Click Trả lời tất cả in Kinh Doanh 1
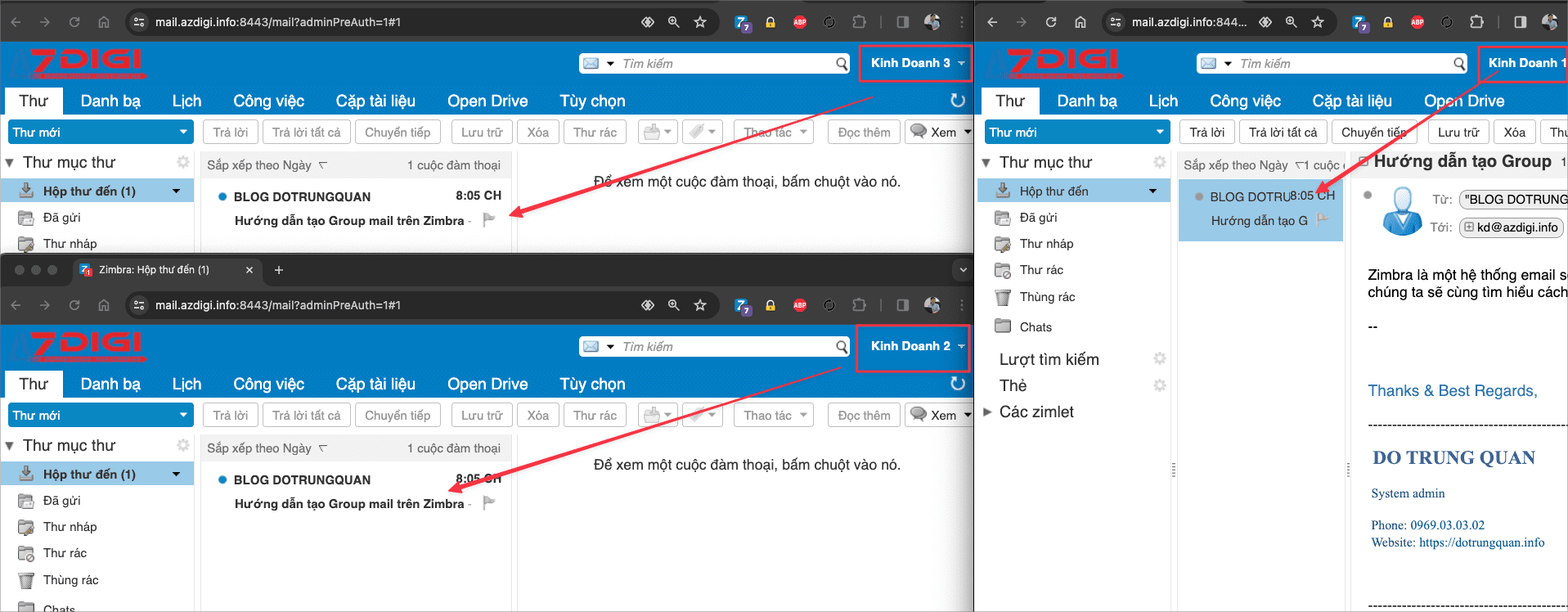The height and width of the screenshot is (612, 1568). (x=1283, y=133)
